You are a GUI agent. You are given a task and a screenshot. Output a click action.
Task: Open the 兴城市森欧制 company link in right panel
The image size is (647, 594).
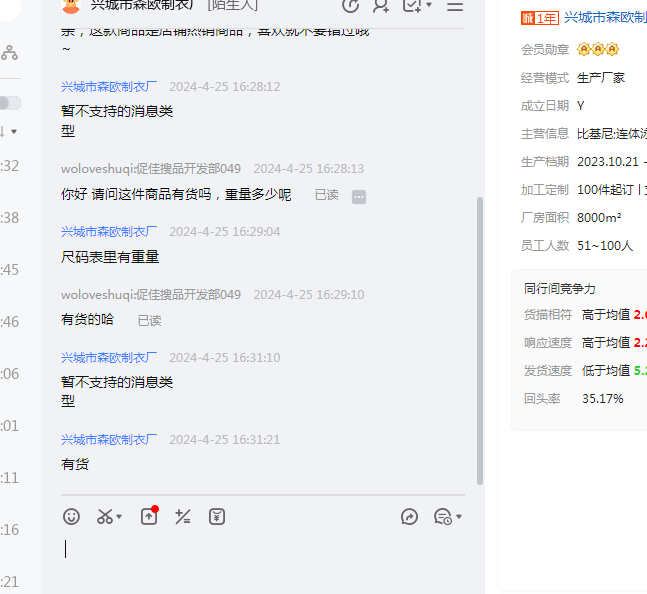pyautogui.click(x=605, y=17)
